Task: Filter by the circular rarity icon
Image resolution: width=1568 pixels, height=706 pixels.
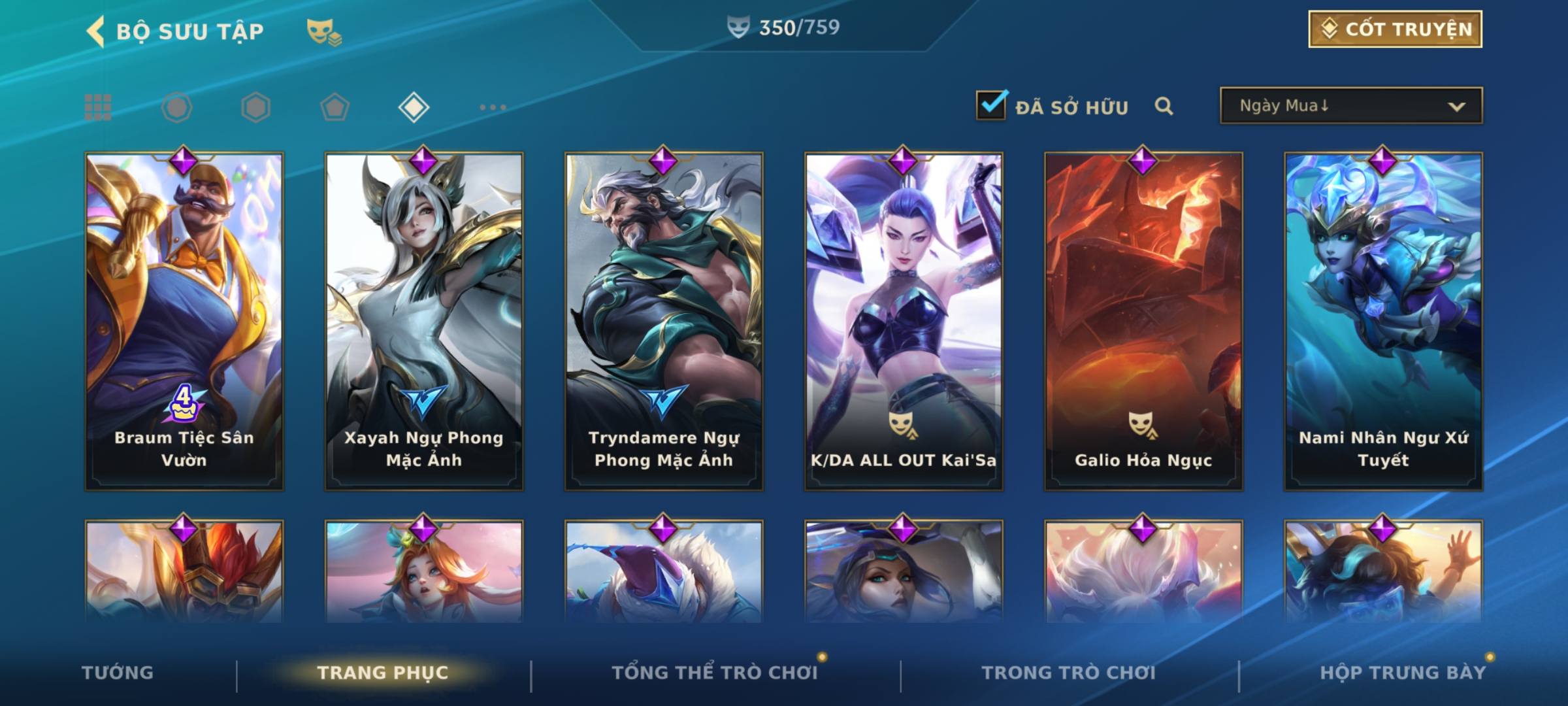Action: (177, 107)
